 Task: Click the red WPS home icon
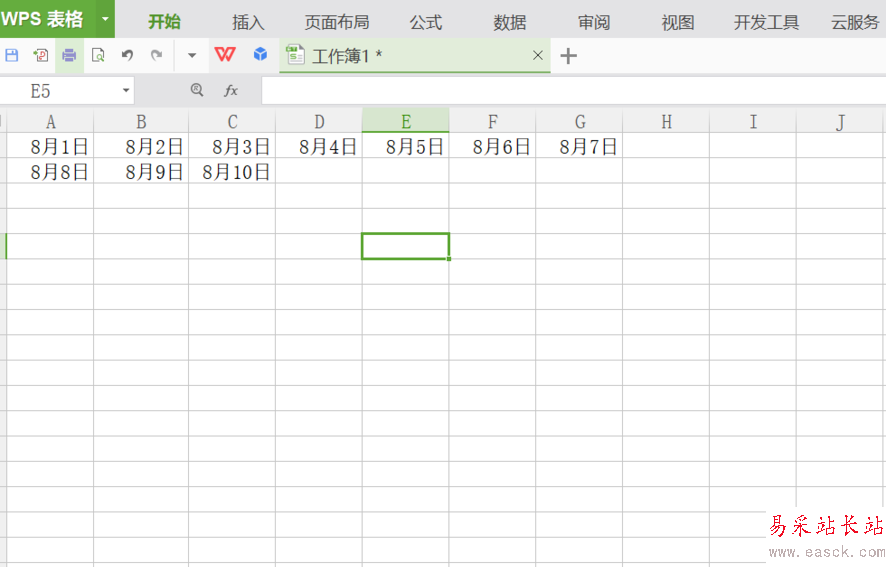click(225, 54)
